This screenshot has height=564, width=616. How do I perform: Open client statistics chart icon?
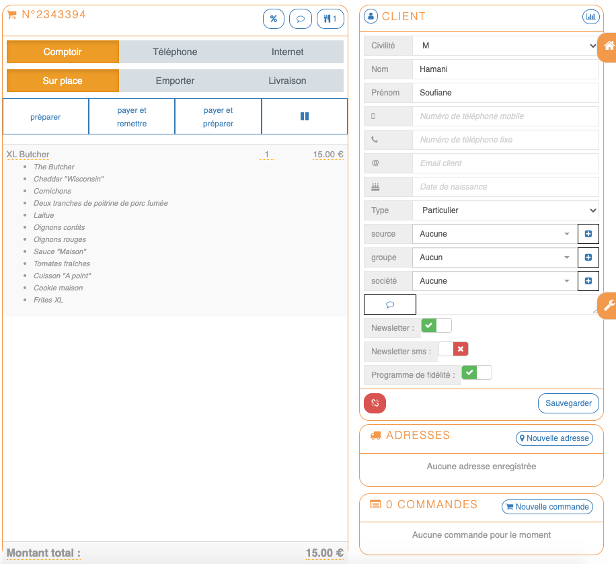pyautogui.click(x=589, y=17)
